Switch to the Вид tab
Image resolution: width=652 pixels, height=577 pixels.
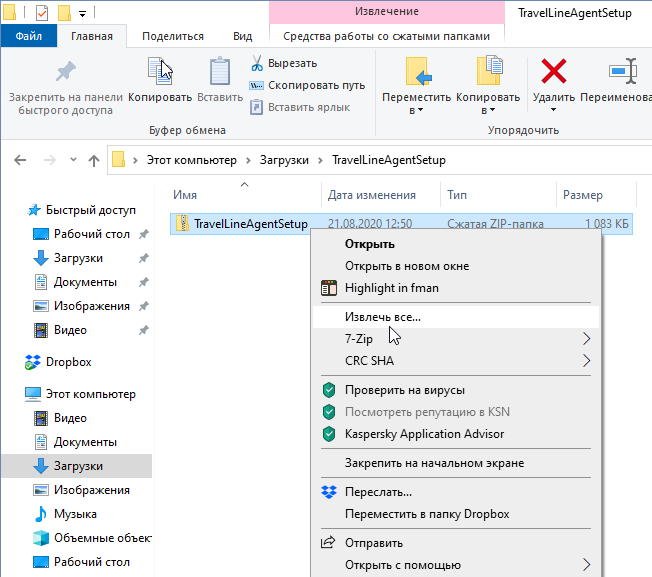pyautogui.click(x=243, y=37)
